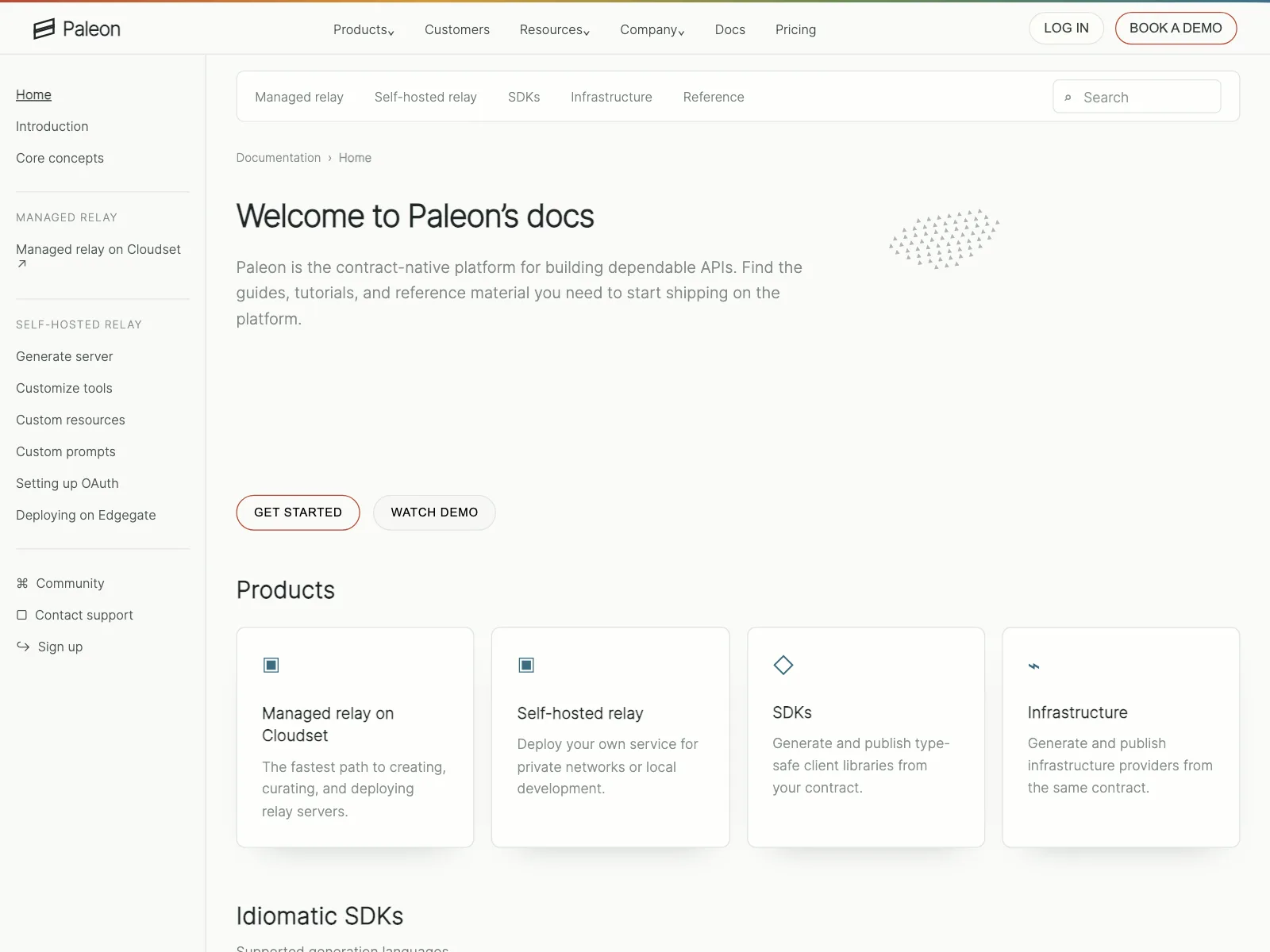Click the Documentation breadcrumb link

(279, 158)
